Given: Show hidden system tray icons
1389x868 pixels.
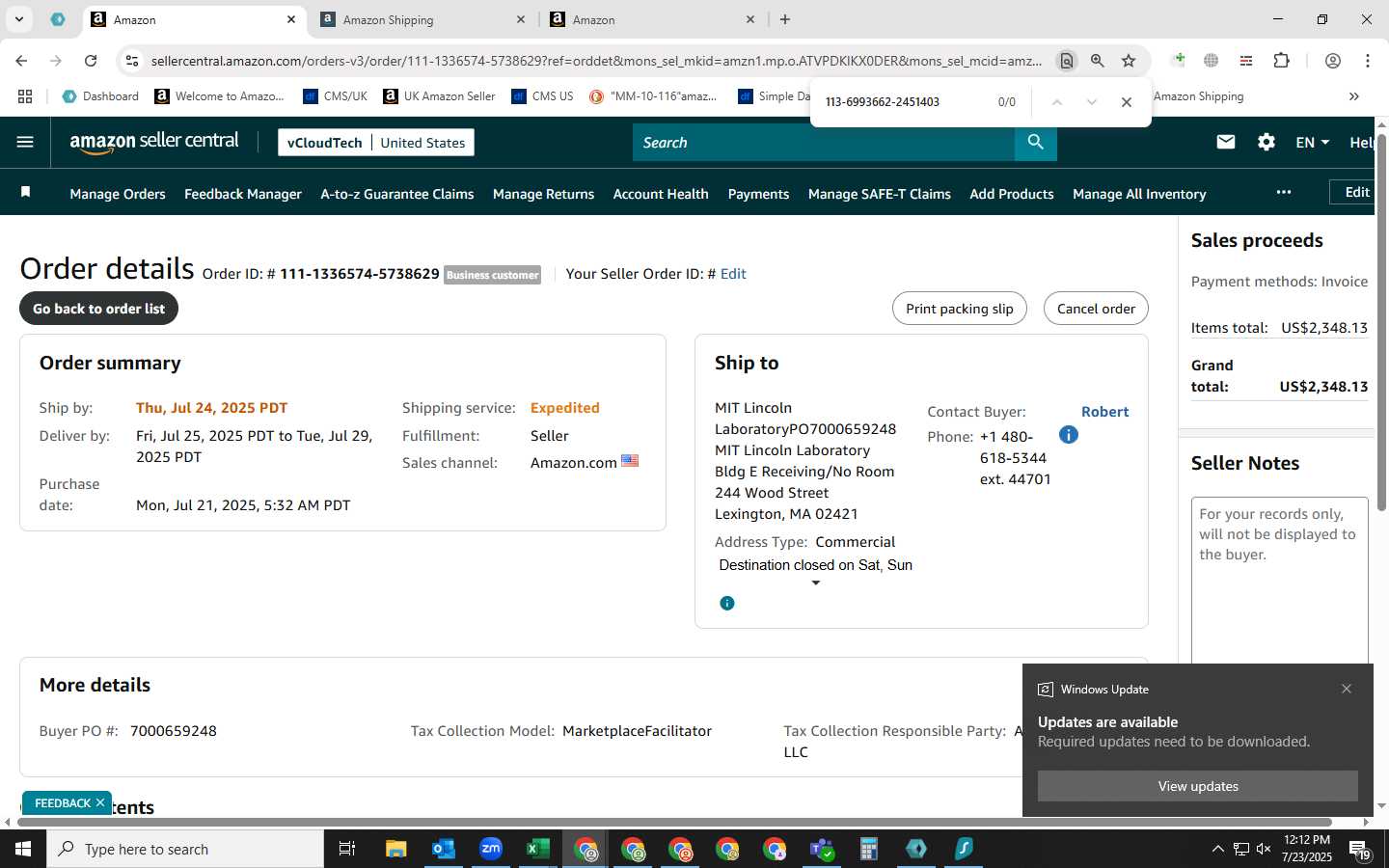Looking at the screenshot, I should pyautogui.click(x=1217, y=849).
